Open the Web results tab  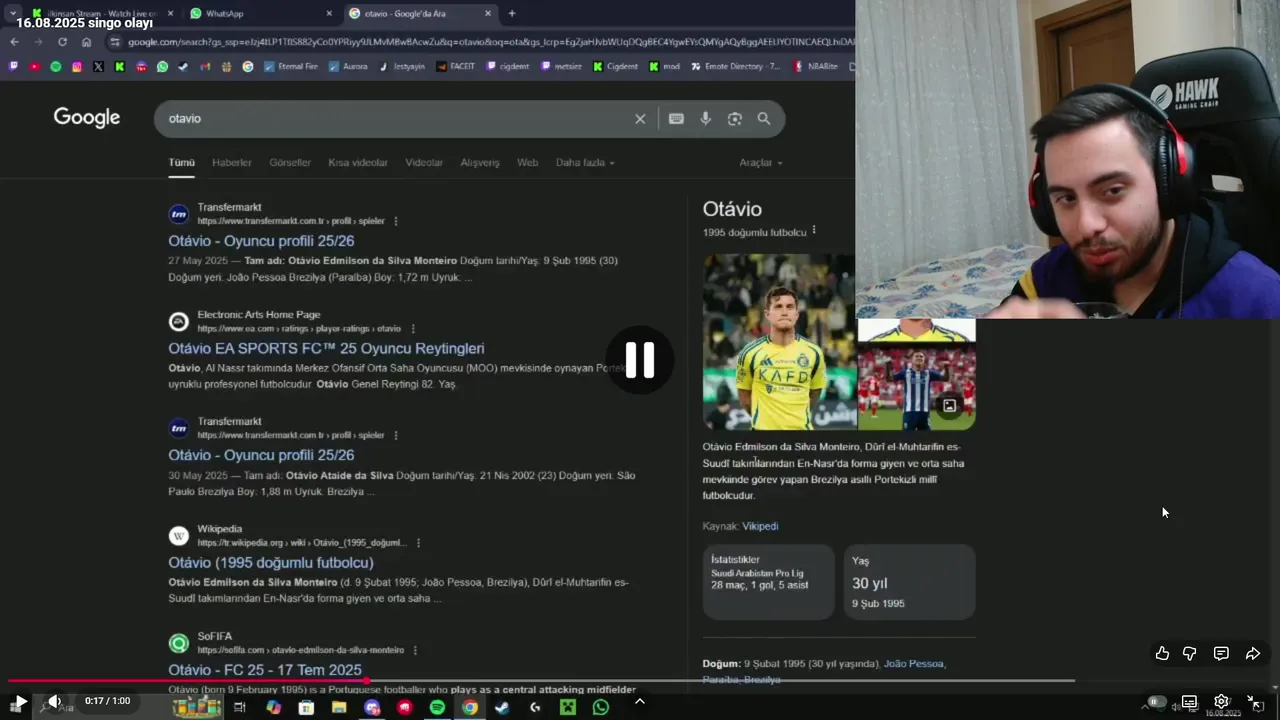(x=527, y=162)
